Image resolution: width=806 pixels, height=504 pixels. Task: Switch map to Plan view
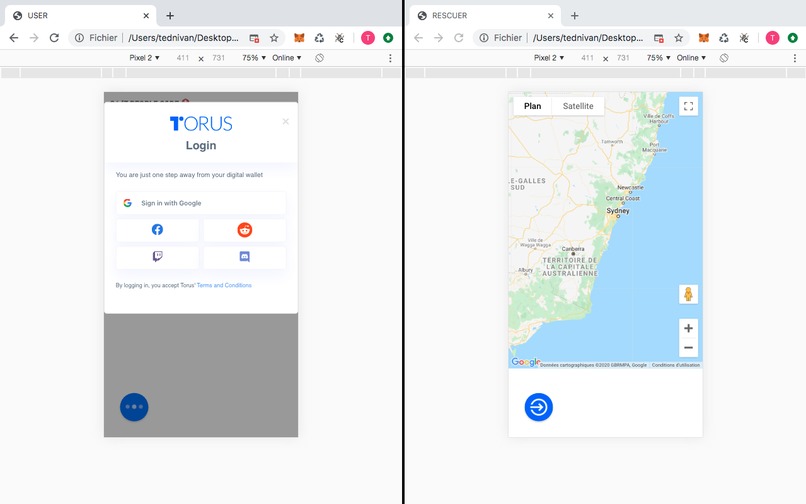point(533,106)
